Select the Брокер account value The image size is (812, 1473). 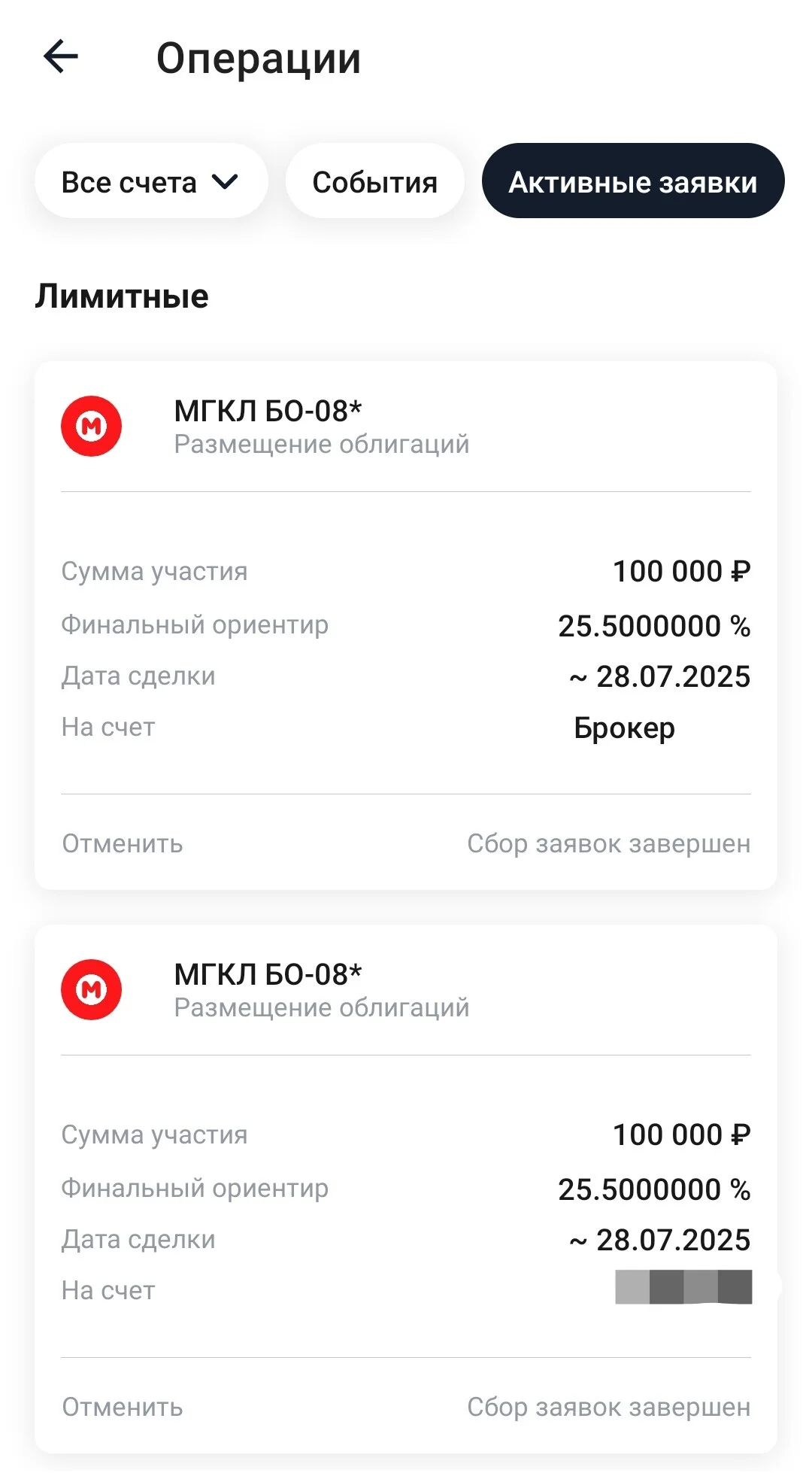click(x=624, y=728)
